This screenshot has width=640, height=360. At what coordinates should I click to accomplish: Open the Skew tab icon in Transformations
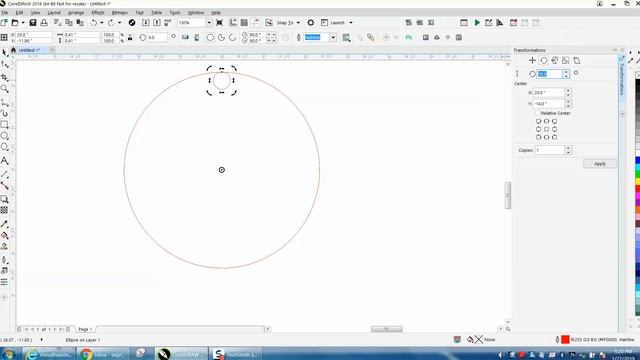click(x=577, y=60)
